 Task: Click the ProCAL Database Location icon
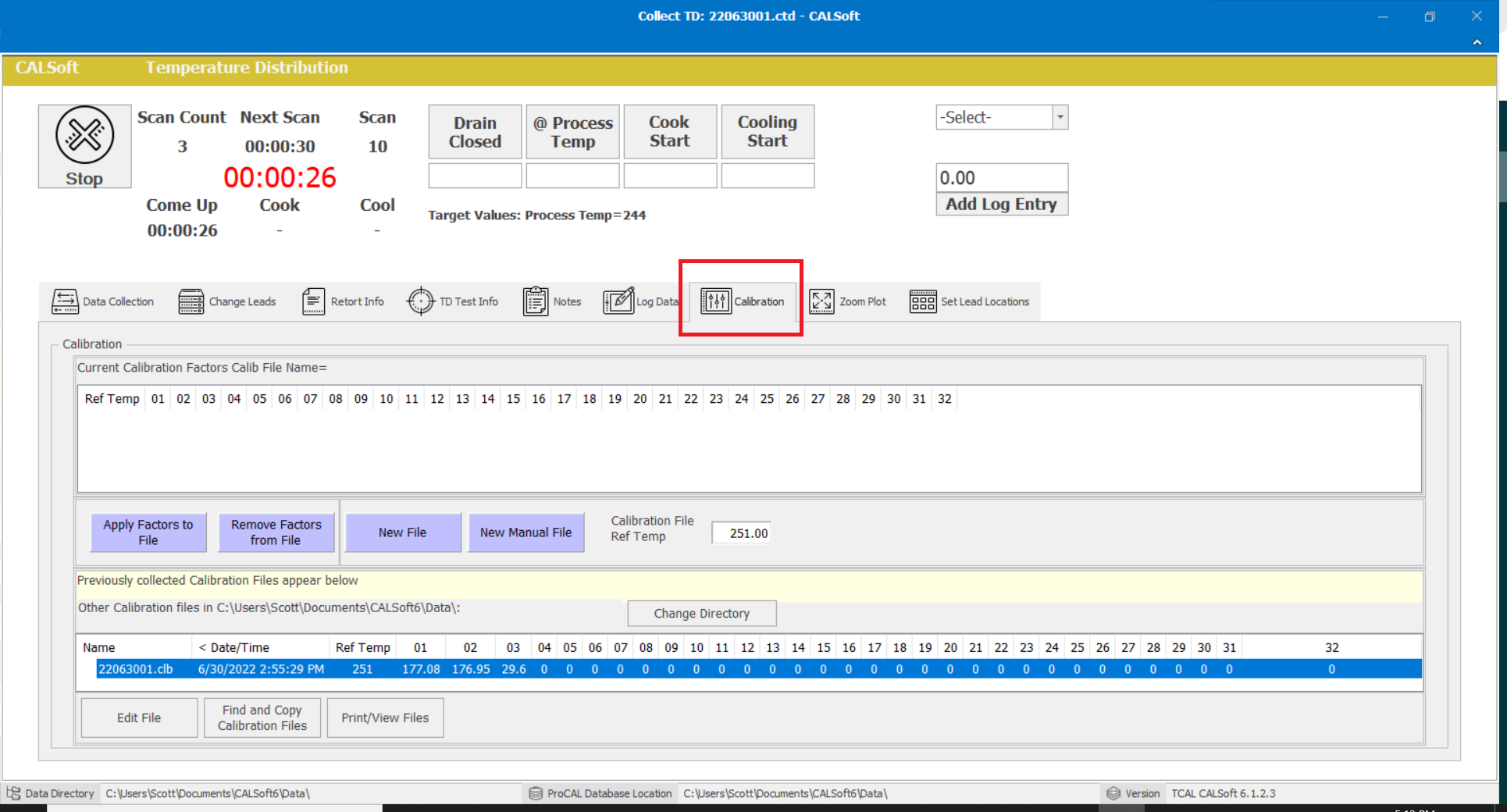(536, 793)
